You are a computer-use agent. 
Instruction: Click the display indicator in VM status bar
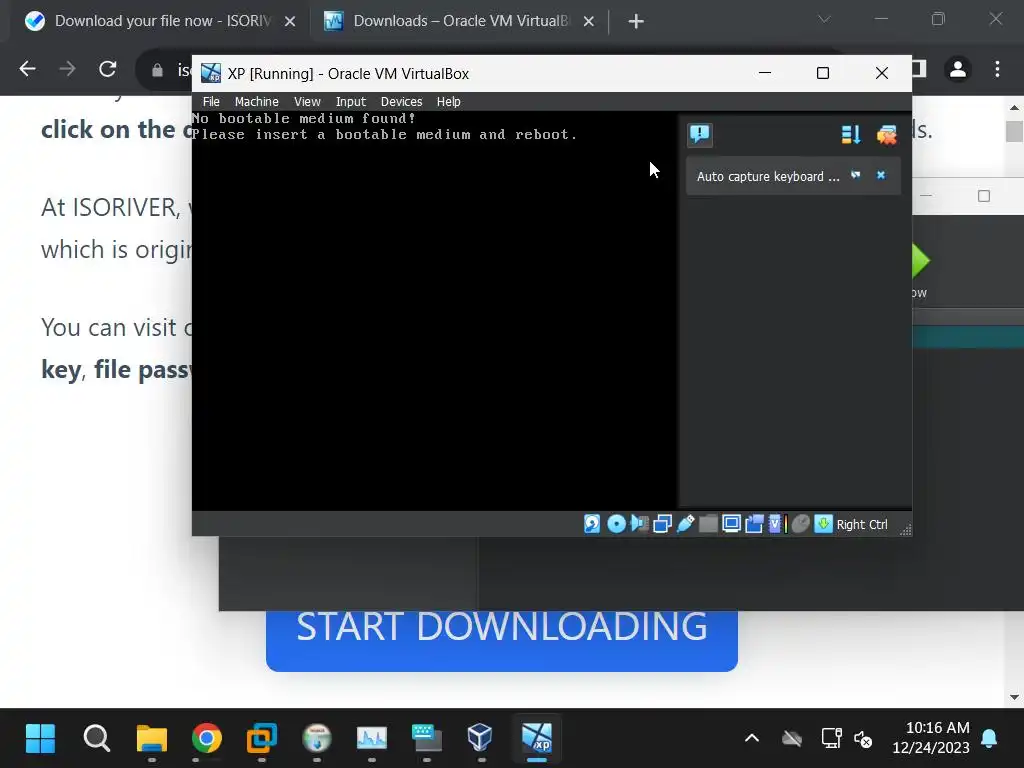tap(731, 524)
